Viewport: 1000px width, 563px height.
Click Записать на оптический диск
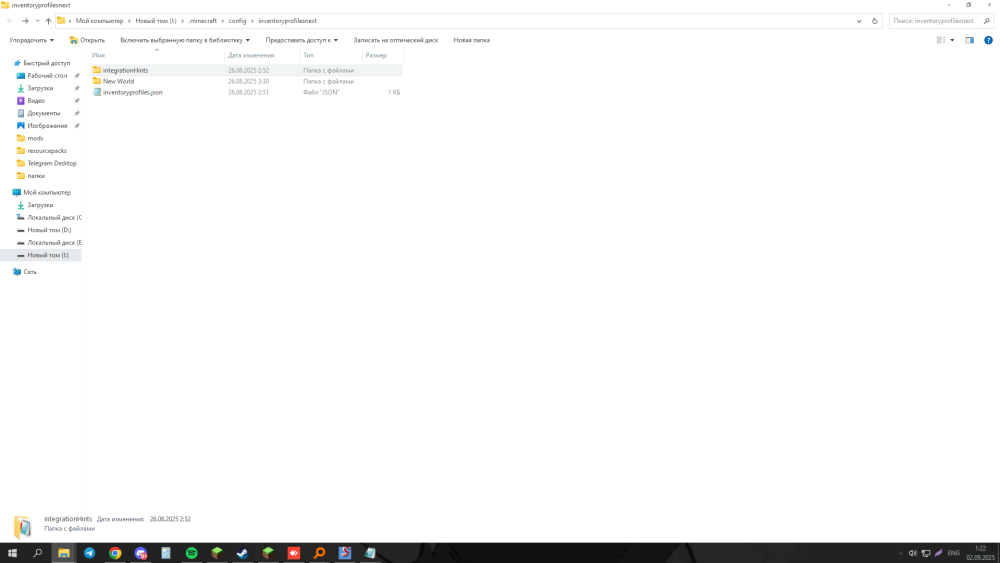point(395,40)
